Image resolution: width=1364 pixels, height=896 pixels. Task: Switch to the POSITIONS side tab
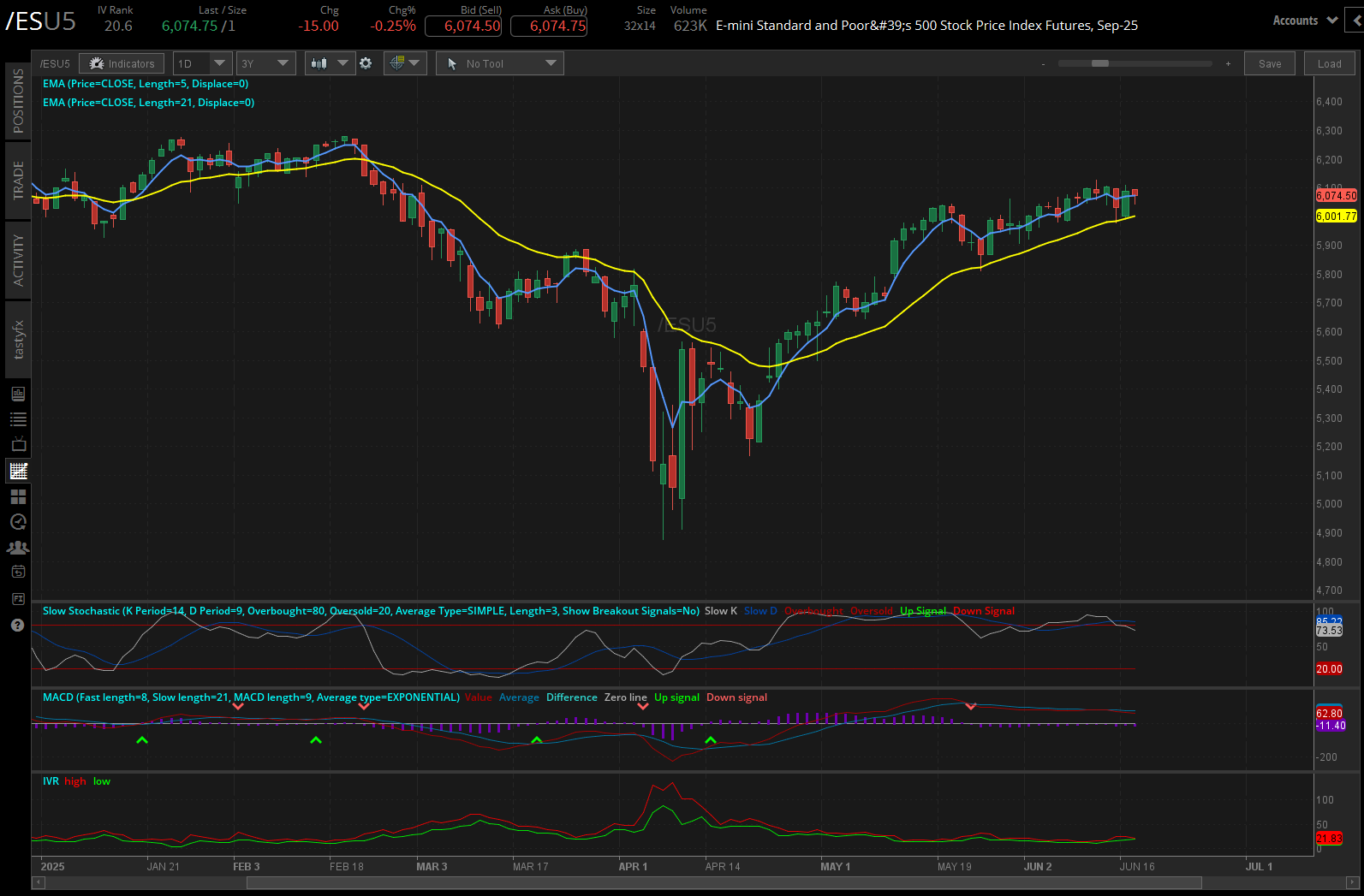point(18,101)
